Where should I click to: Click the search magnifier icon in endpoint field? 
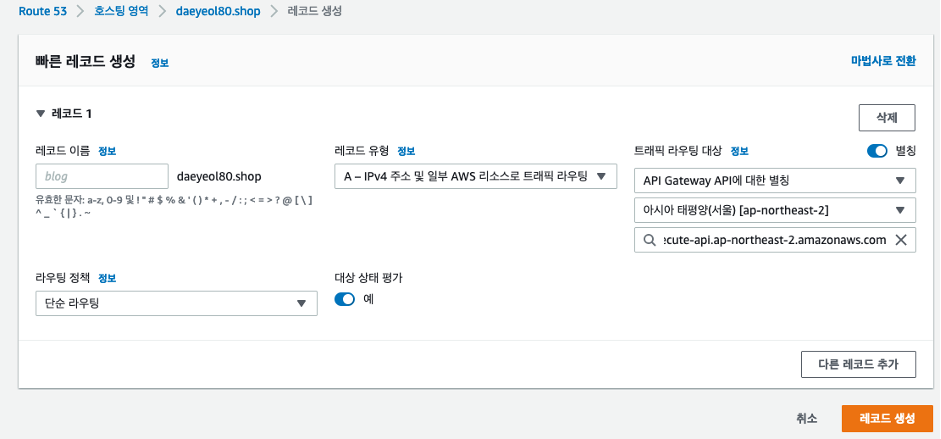tap(649, 240)
